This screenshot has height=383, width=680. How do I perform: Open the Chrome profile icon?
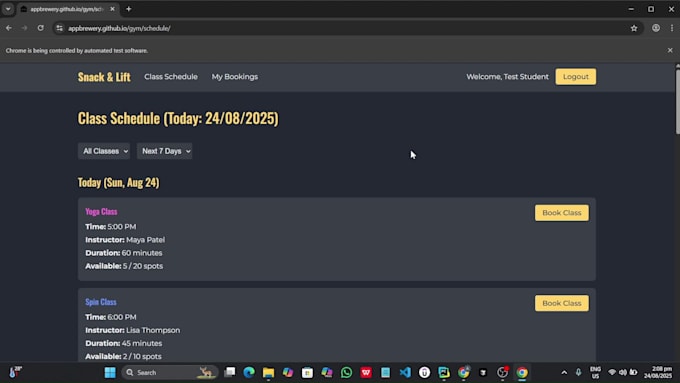pyautogui.click(x=656, y=28)
